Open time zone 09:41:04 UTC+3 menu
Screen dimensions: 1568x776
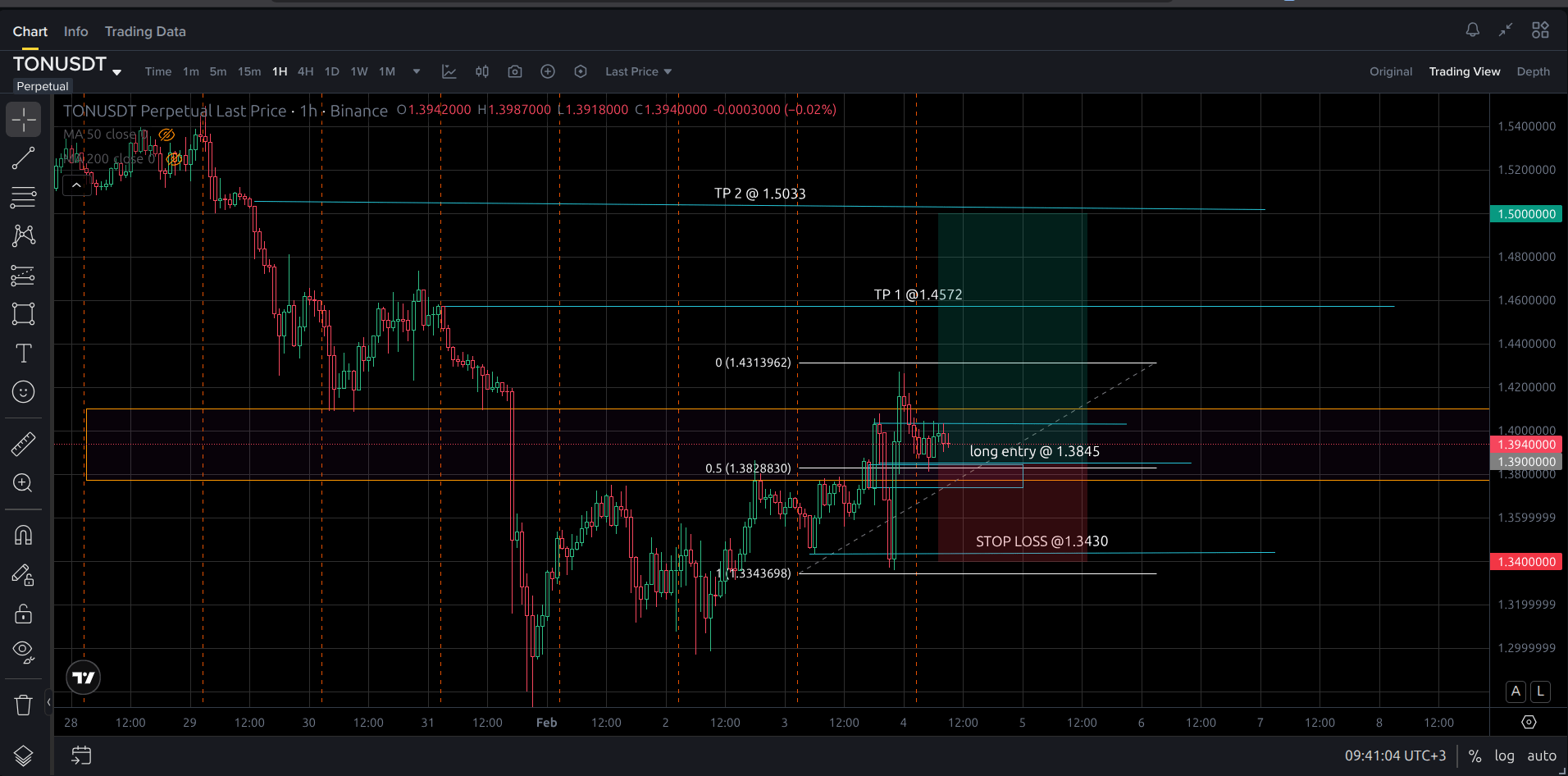point(1395,755)
